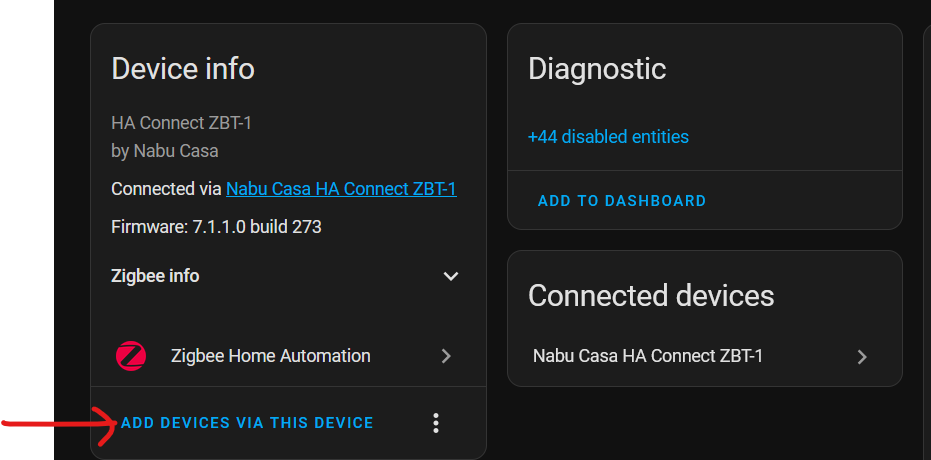
Task: Show the +44 disabled entities
Action: (608, 137)
